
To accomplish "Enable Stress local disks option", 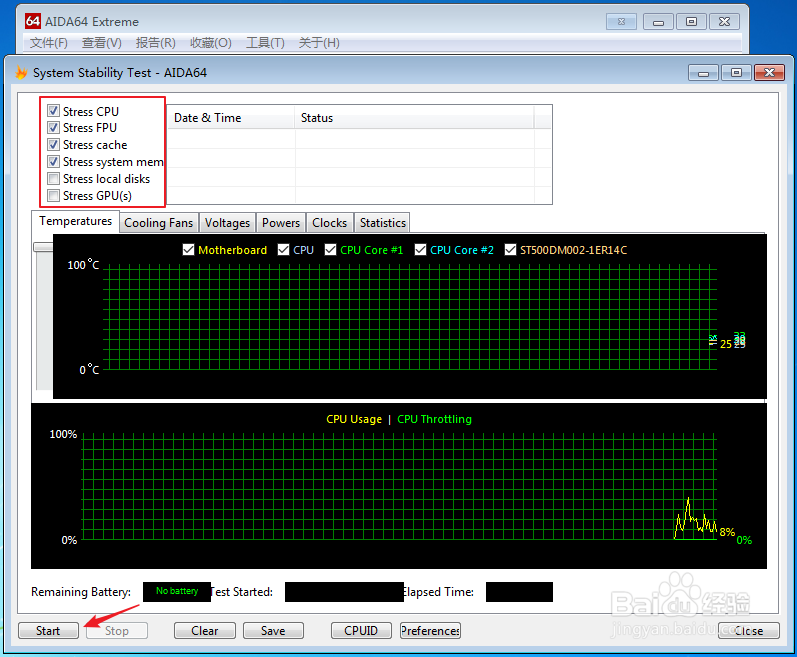I will [x=54, y=179].
